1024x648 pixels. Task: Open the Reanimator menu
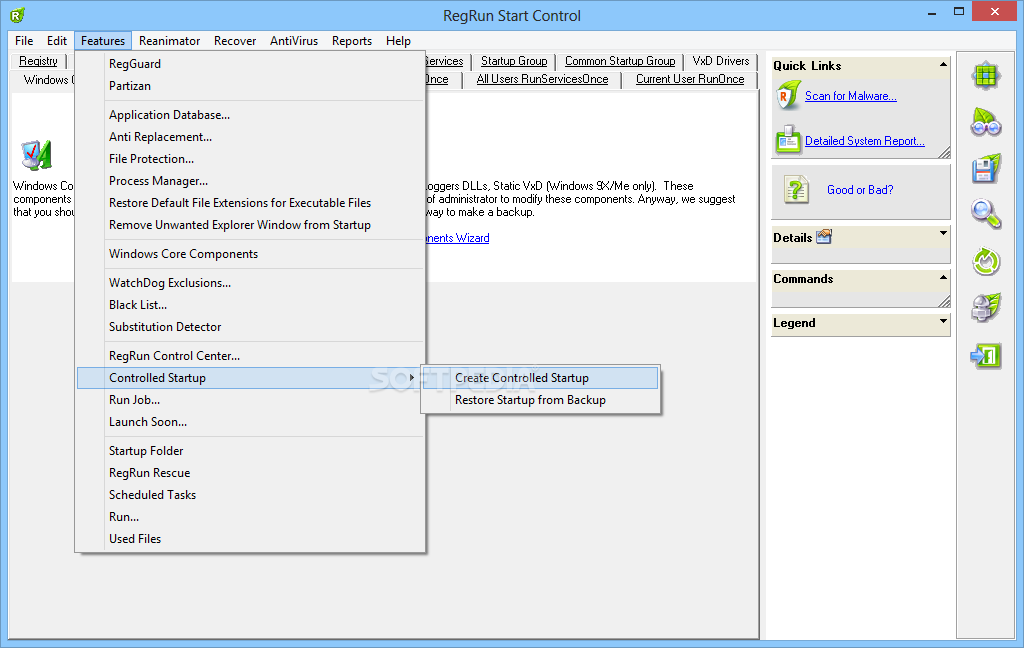point(169,40)
